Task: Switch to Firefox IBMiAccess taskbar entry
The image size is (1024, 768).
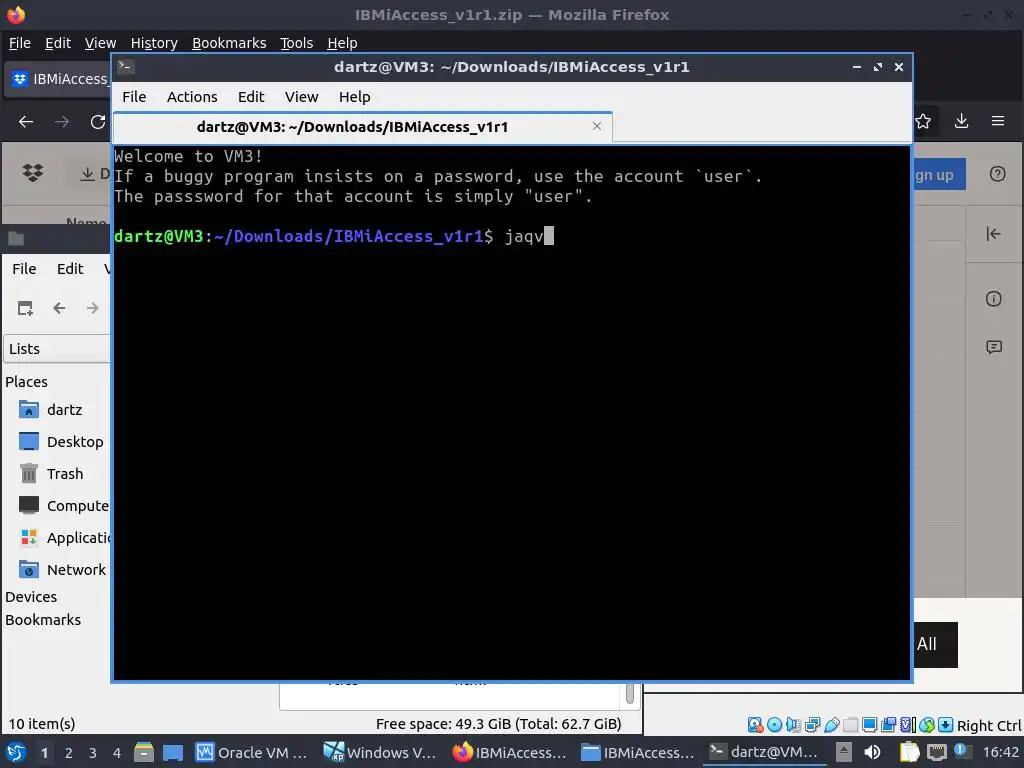Action: pyautogui.click(x=509, y=753)
